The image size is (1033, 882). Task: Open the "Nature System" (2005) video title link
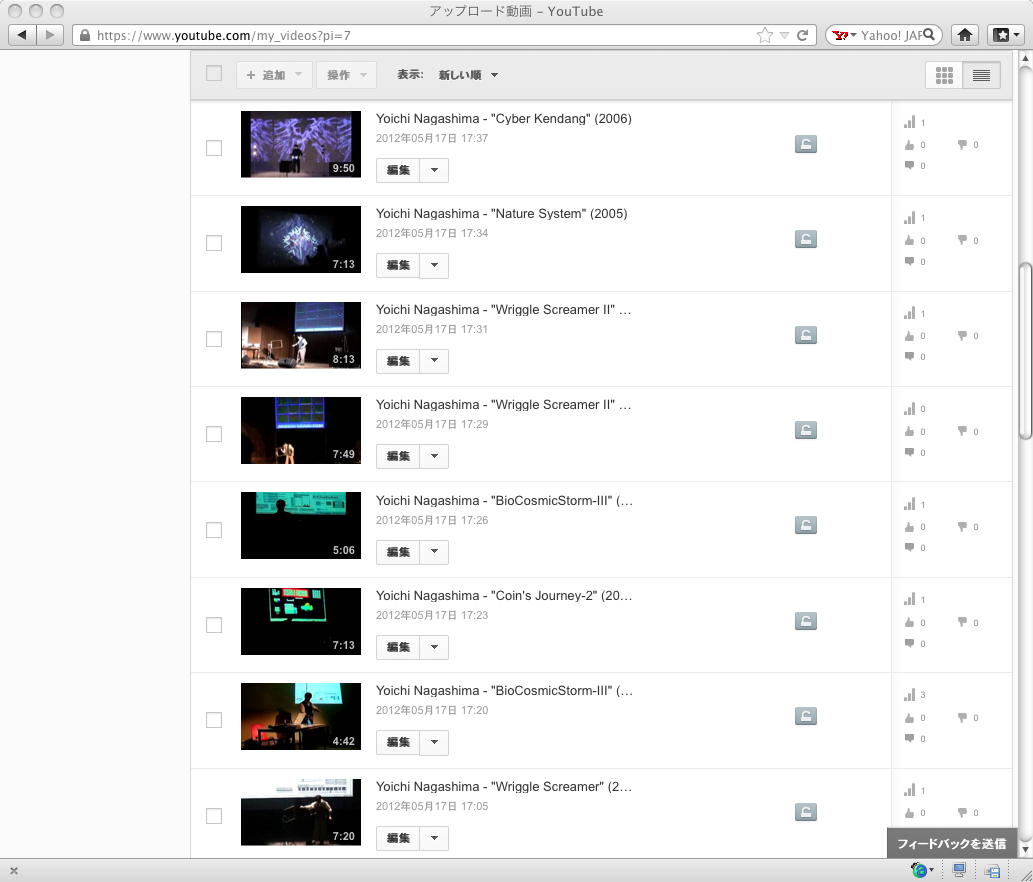501,213
